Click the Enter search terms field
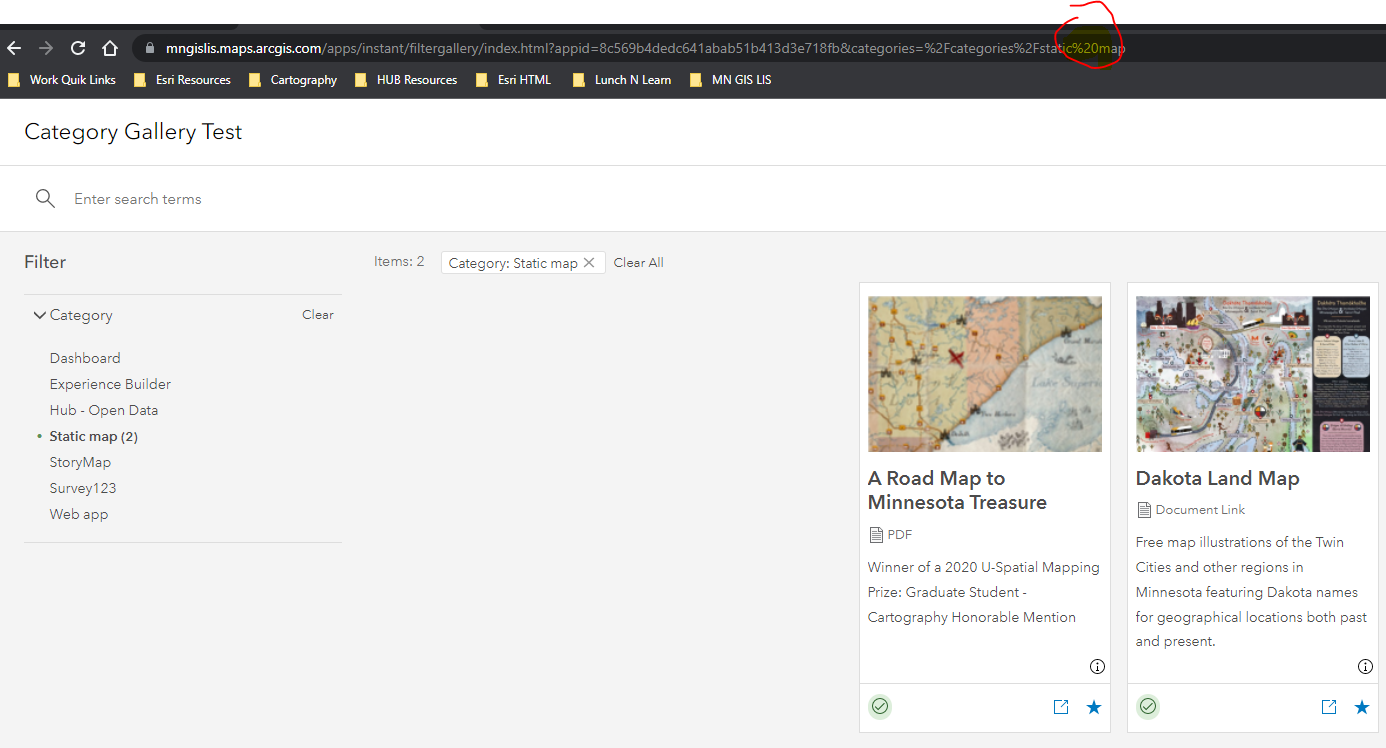Screen dimensions: 1386x748 [x=700, y=199]
